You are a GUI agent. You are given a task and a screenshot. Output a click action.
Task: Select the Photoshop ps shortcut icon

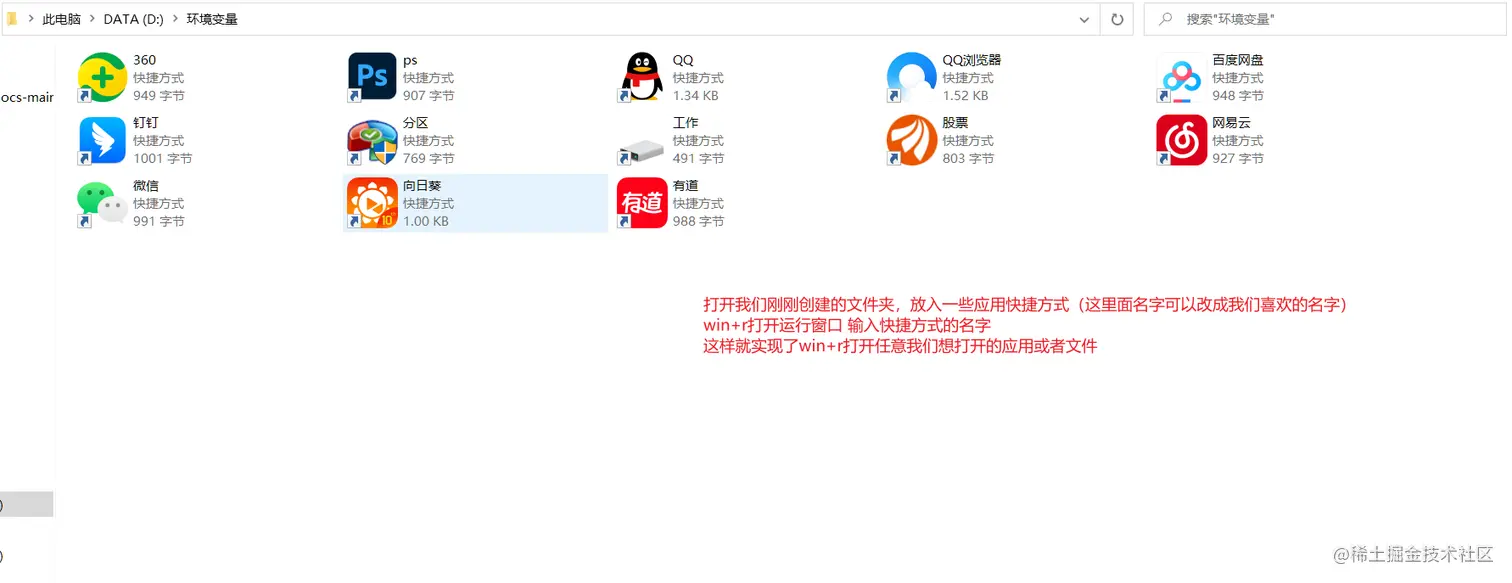[x=372, y=78]
